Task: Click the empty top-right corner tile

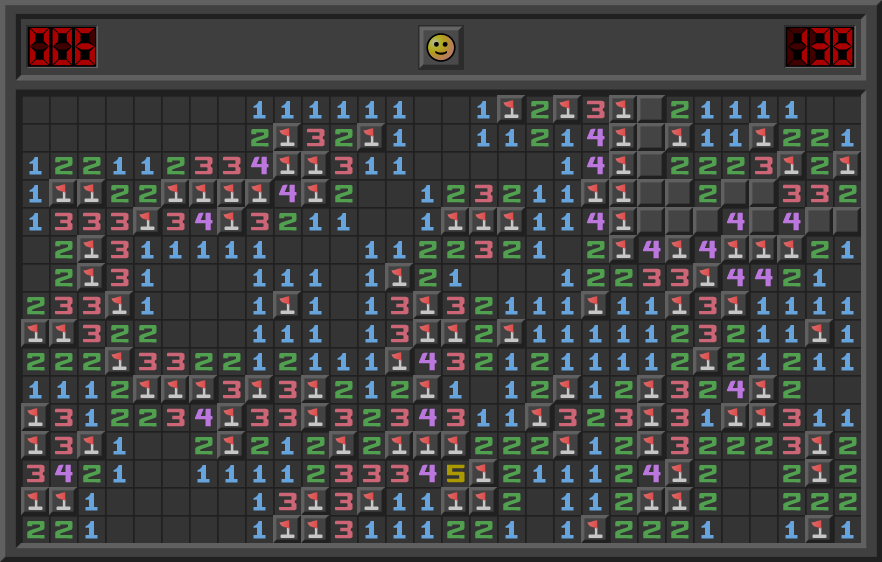Action: (x=848, y=109)
